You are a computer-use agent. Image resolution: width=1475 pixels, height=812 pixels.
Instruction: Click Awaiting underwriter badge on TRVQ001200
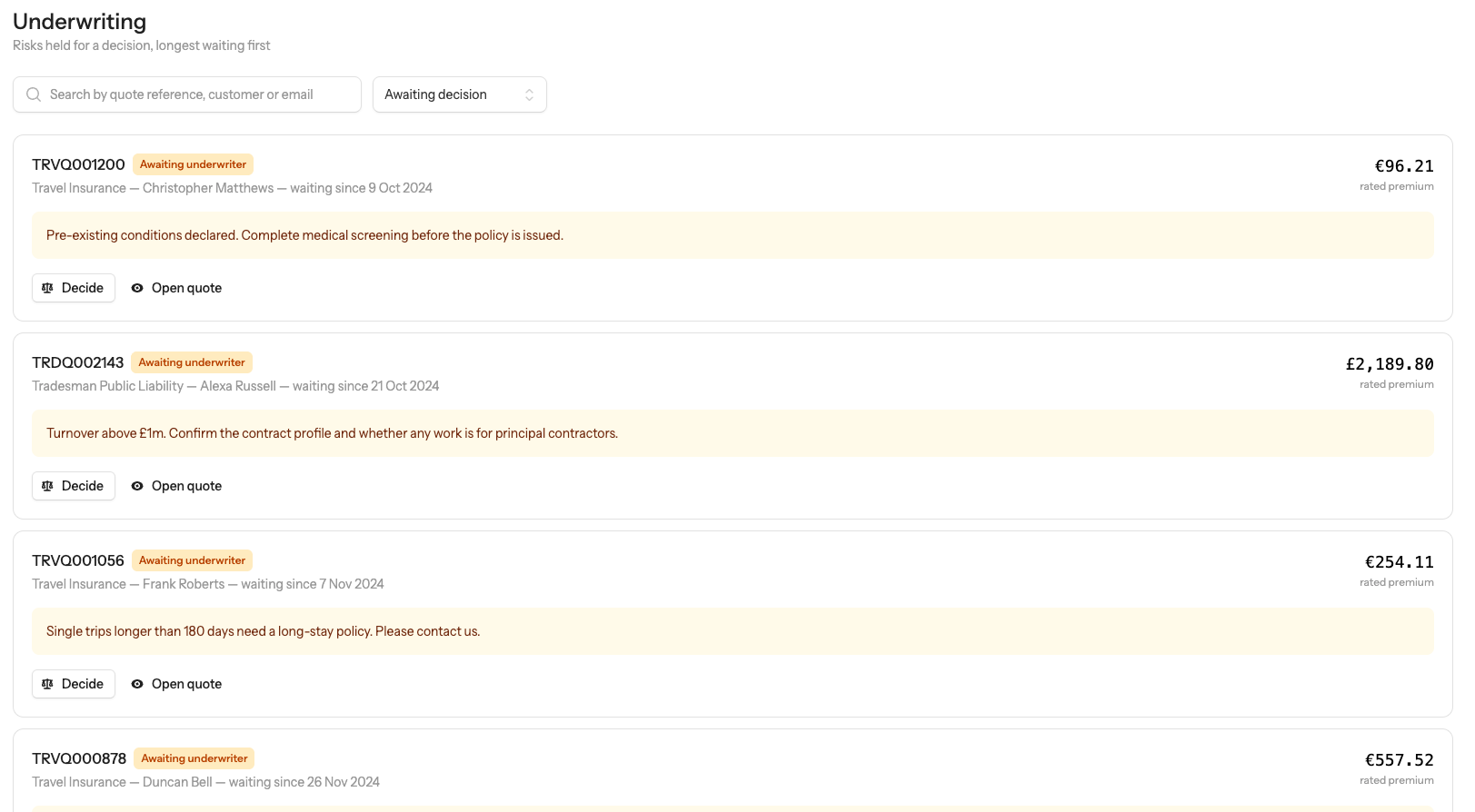(x=193, y=164)
